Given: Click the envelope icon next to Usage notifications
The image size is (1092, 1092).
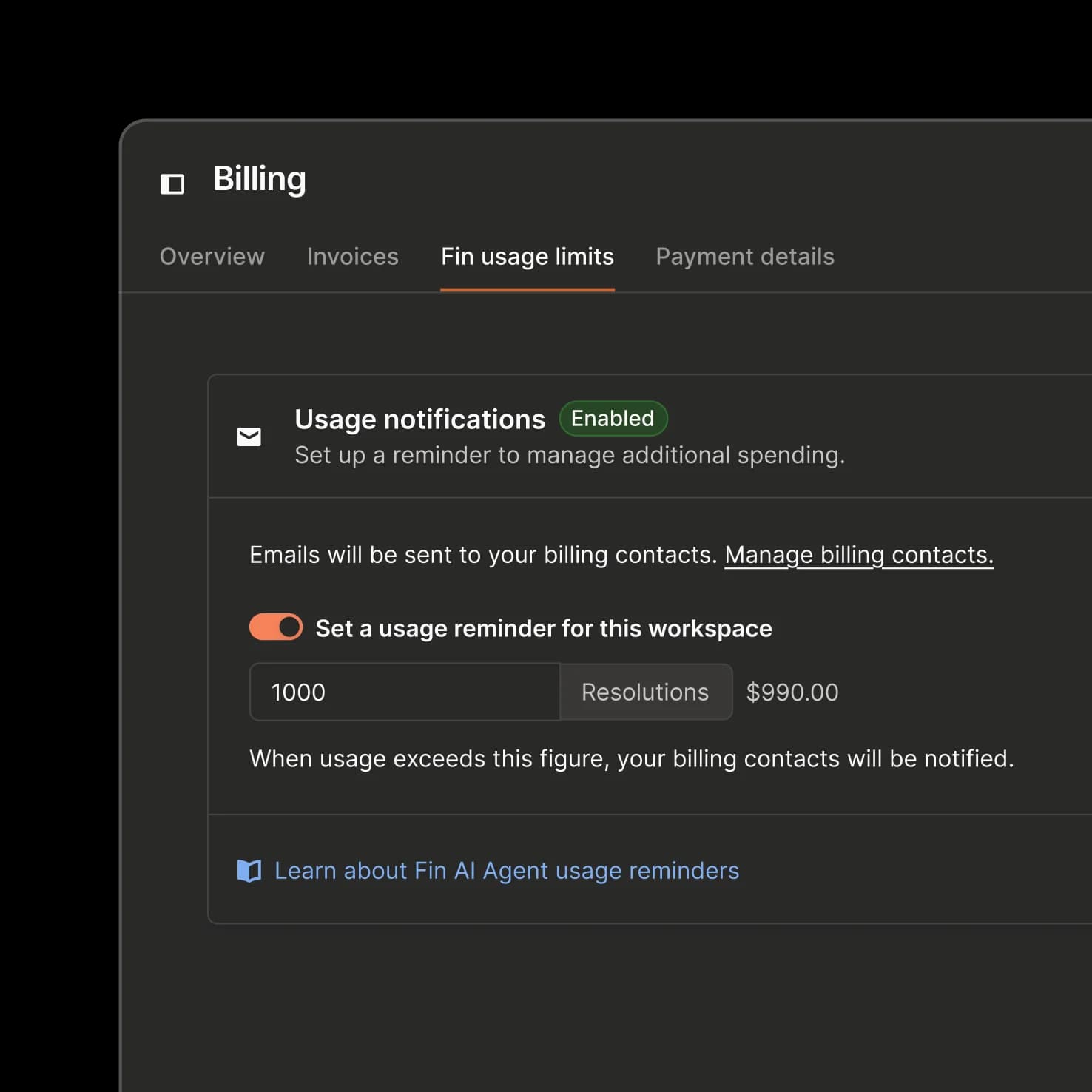Looking at the screenshot, I should point(249,437).
